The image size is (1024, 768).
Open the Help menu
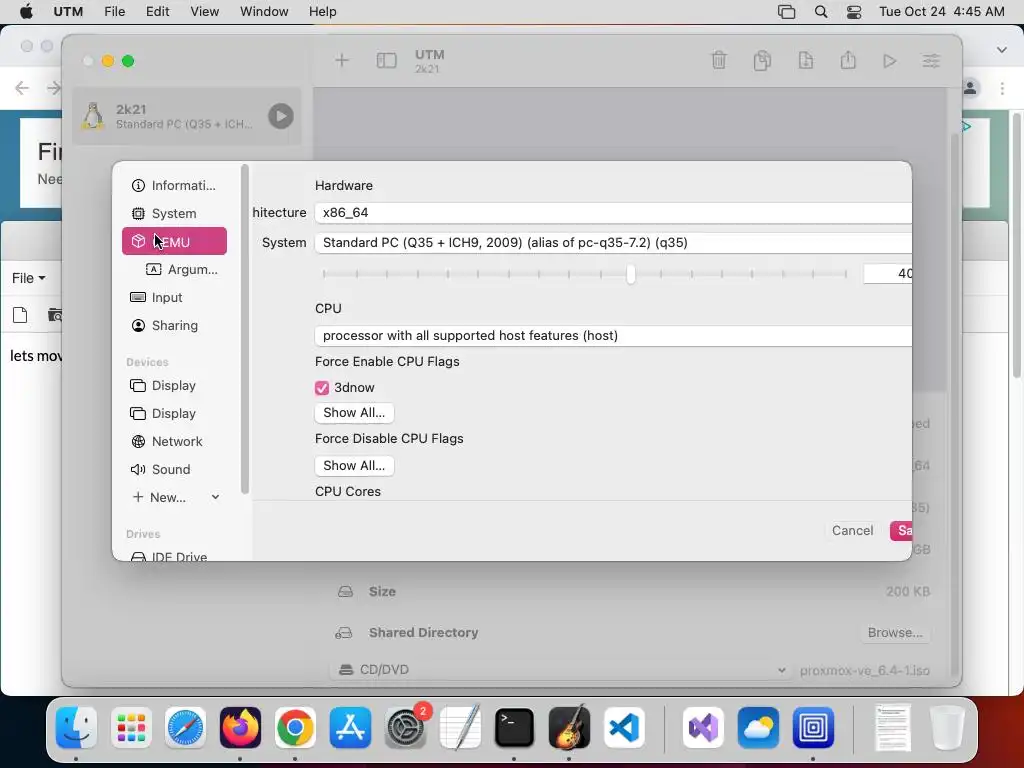(x=323, y=12)
